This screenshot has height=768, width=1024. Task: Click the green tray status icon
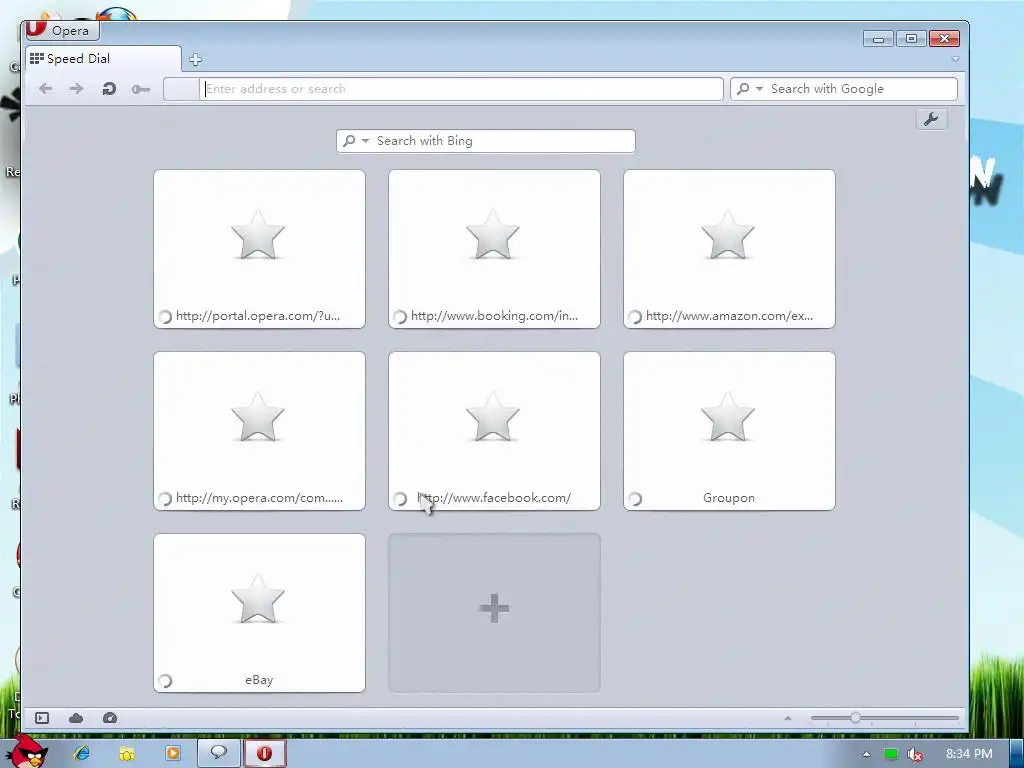[890, 754]
